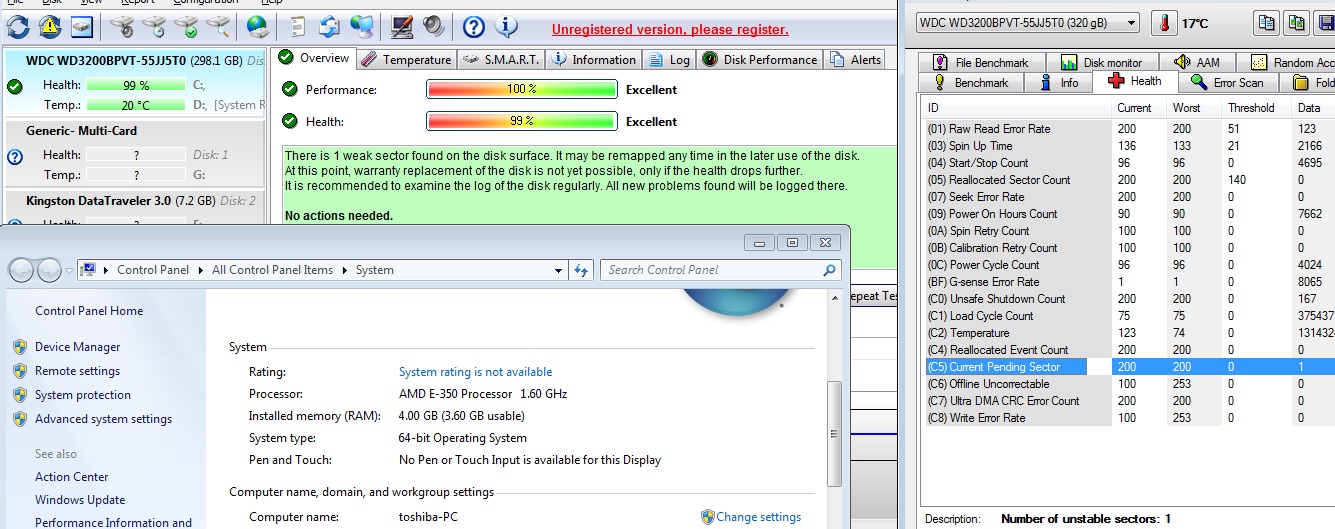Open the address bar history dropdown arrow

click(x=559, y=270)
